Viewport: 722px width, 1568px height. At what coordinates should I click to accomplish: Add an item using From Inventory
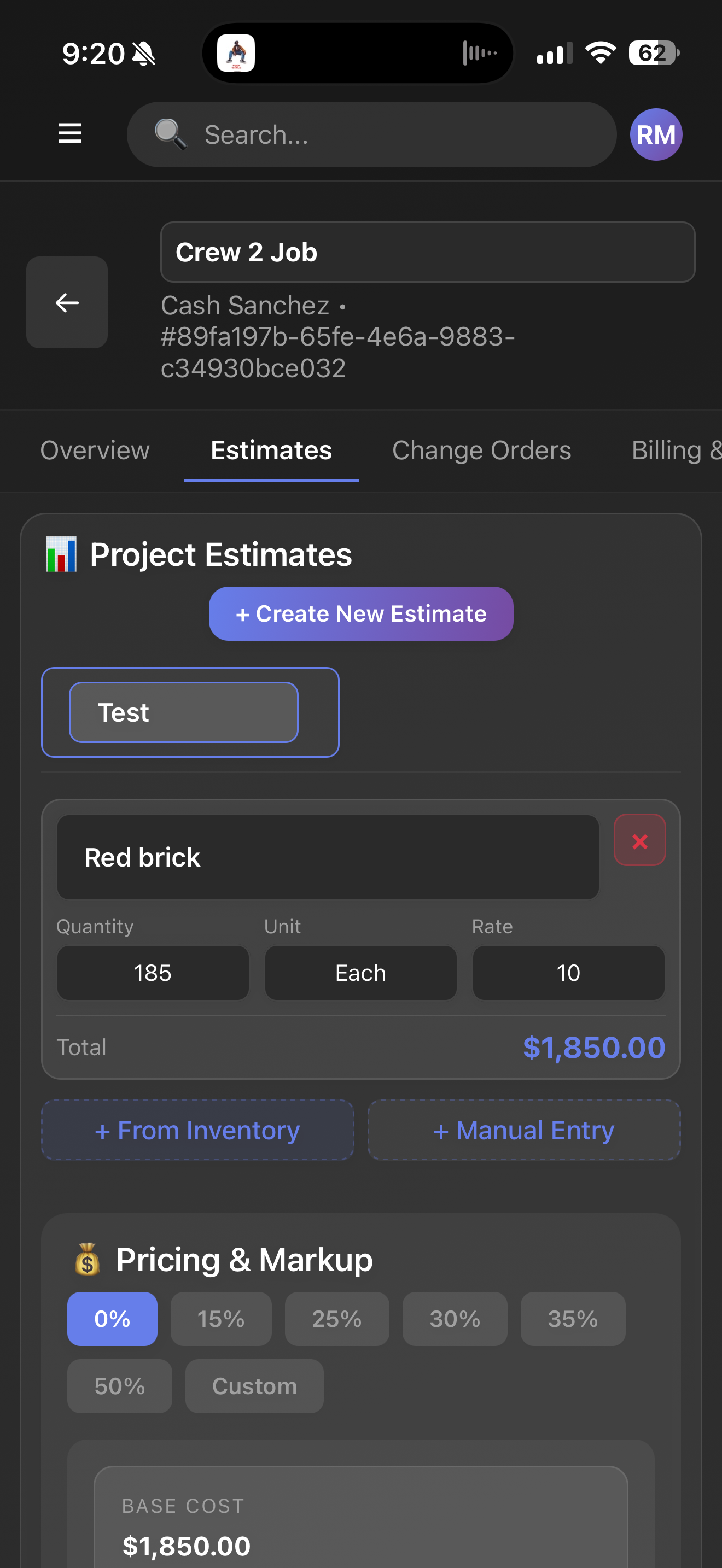pos(196,1130)
